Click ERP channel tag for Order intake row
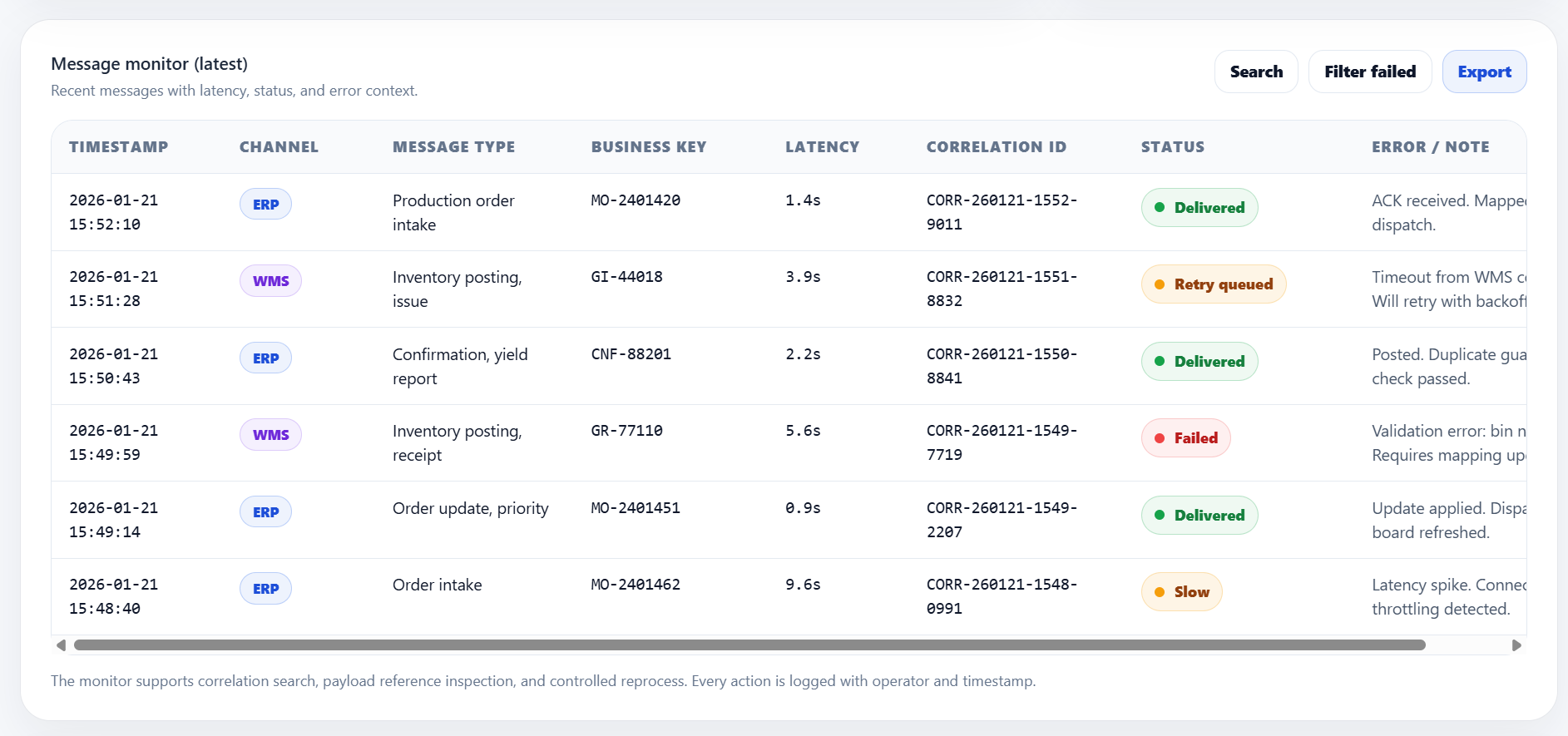 click(x=265, y=589)
